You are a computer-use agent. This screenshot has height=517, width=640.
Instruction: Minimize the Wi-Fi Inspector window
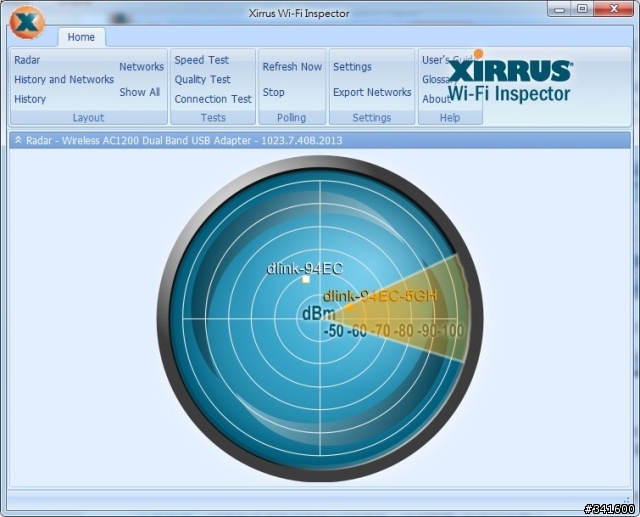coord(559,9)
